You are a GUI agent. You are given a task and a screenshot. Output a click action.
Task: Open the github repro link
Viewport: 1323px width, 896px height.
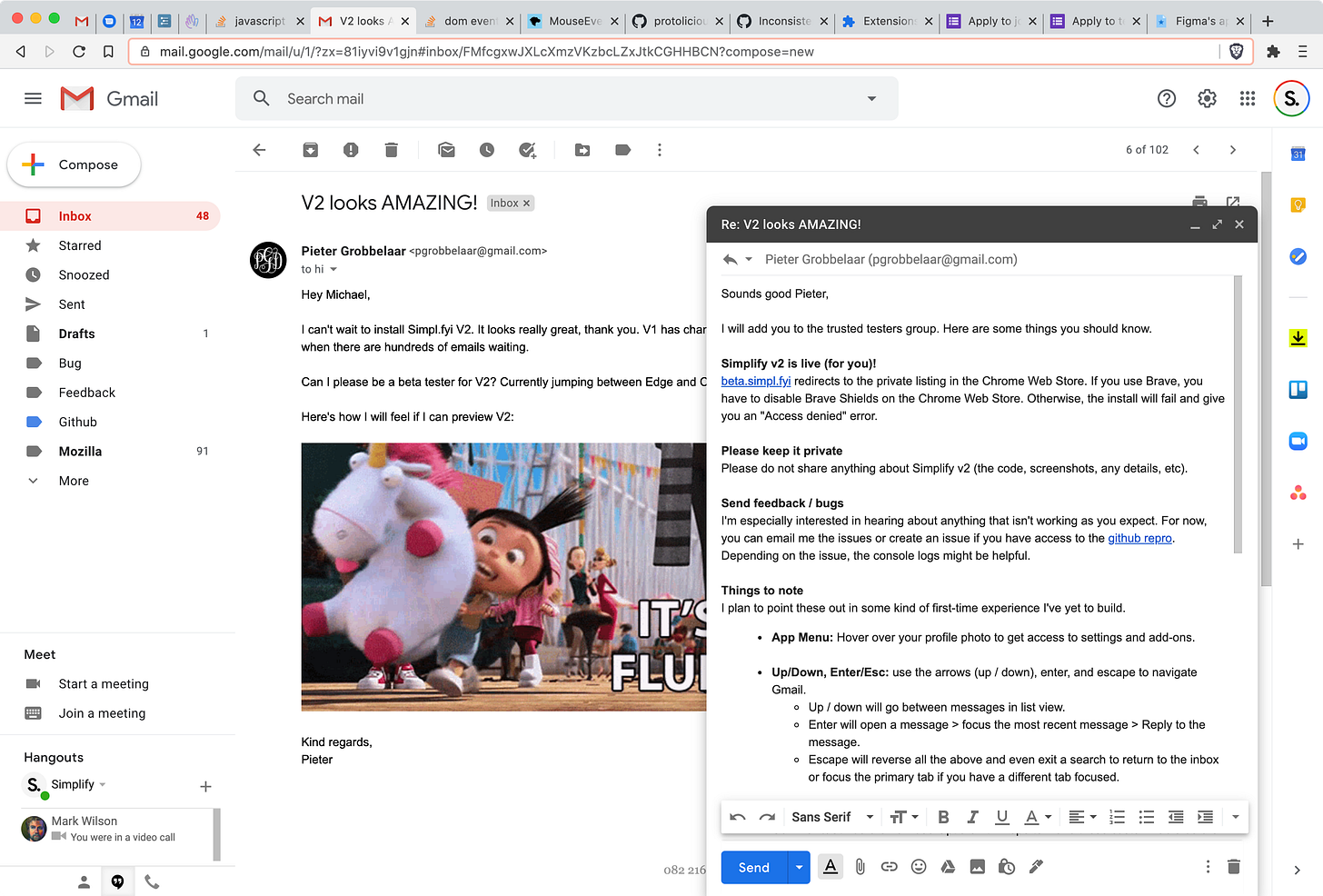coord(1139,538)
